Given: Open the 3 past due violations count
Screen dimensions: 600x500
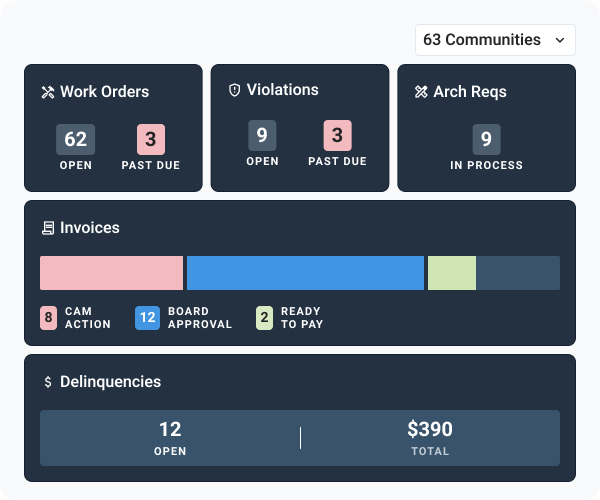Looking at the screenshot, I should click(x=338, y=135).
